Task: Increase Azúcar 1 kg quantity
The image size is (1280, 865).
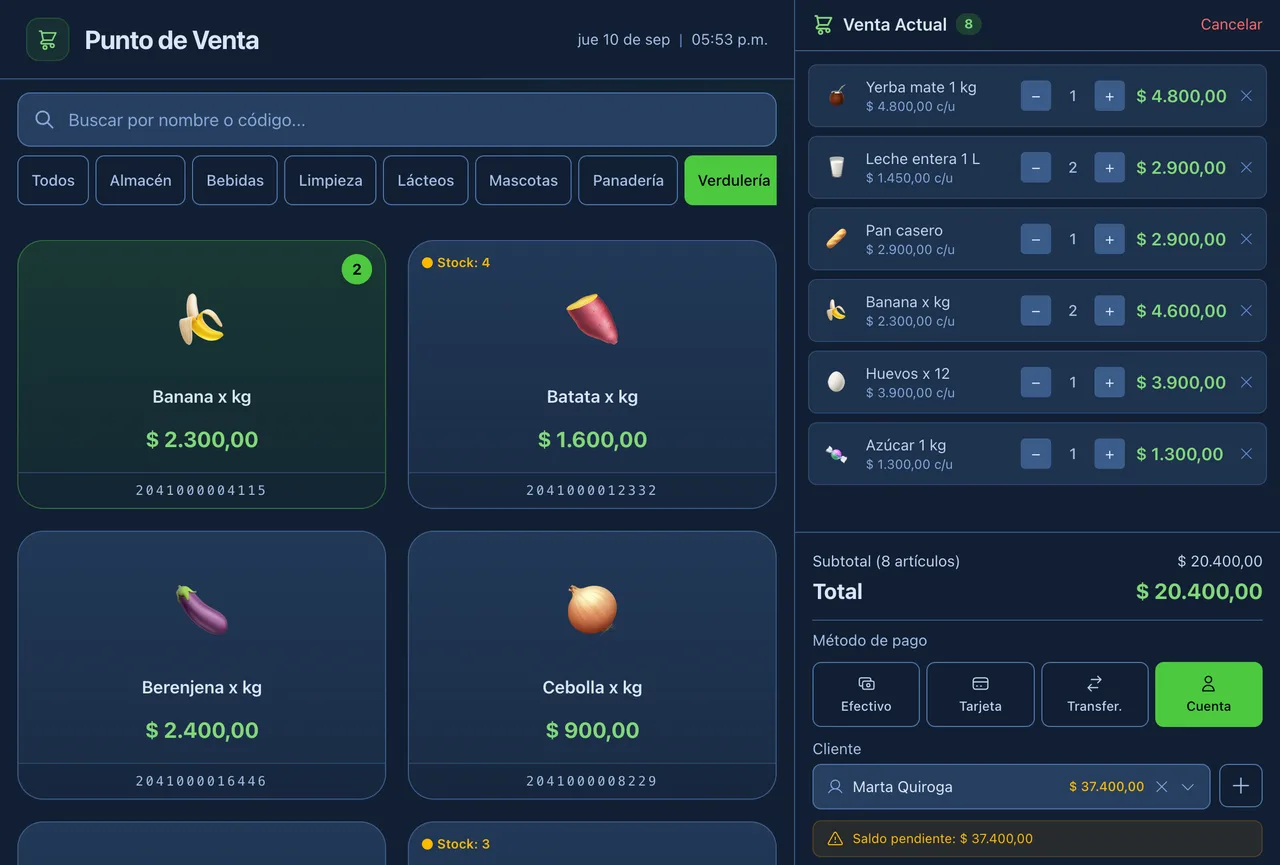Action: [x=1109, y=454]
